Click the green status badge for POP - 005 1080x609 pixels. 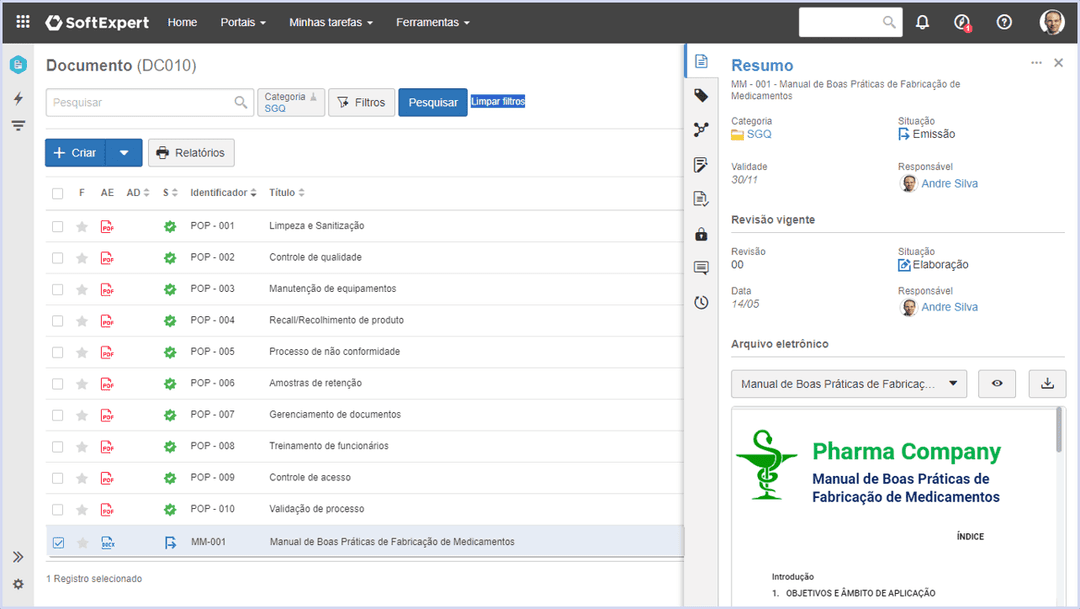(170, 352)
